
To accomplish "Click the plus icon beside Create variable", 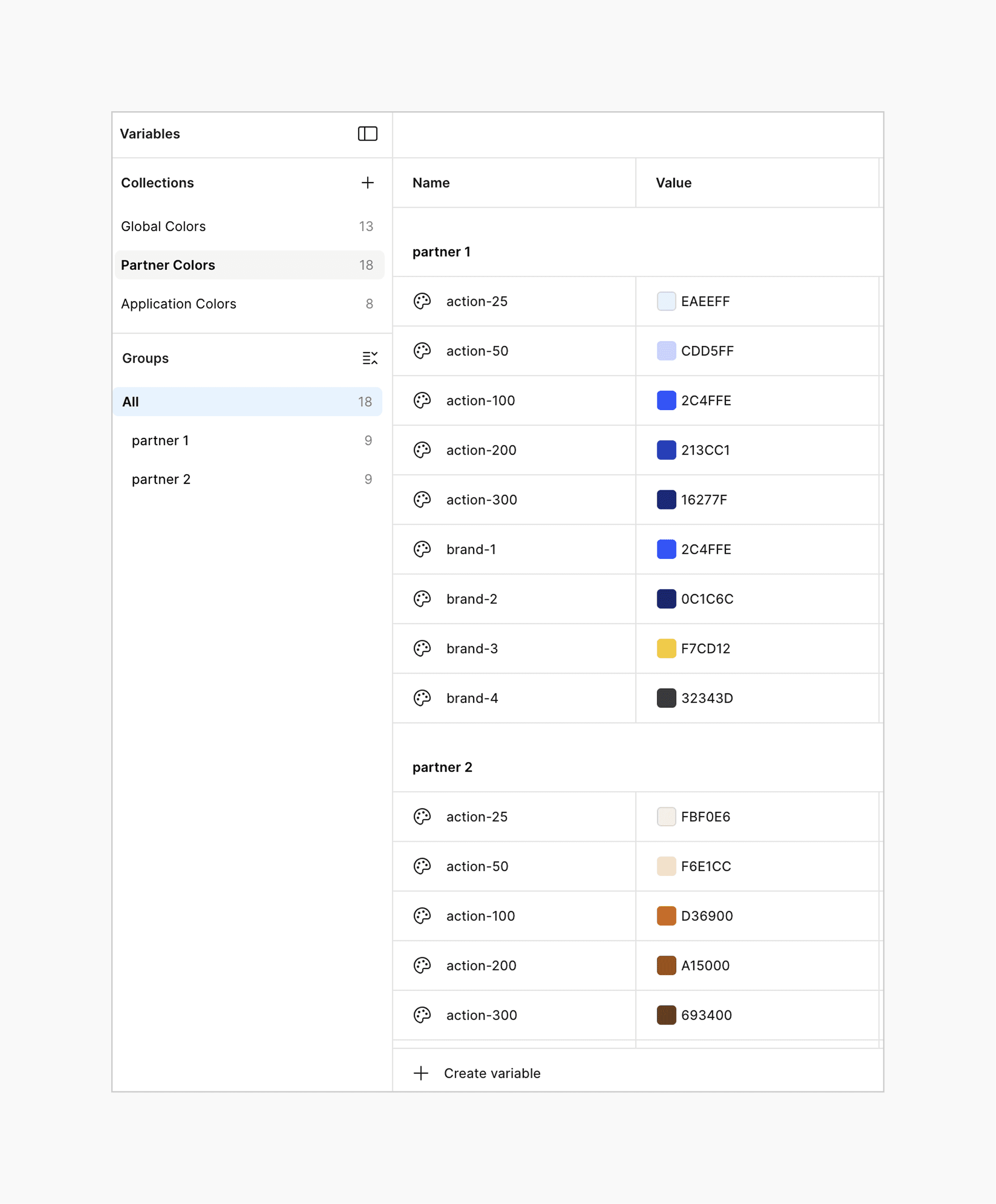I will click(421, 1073).
